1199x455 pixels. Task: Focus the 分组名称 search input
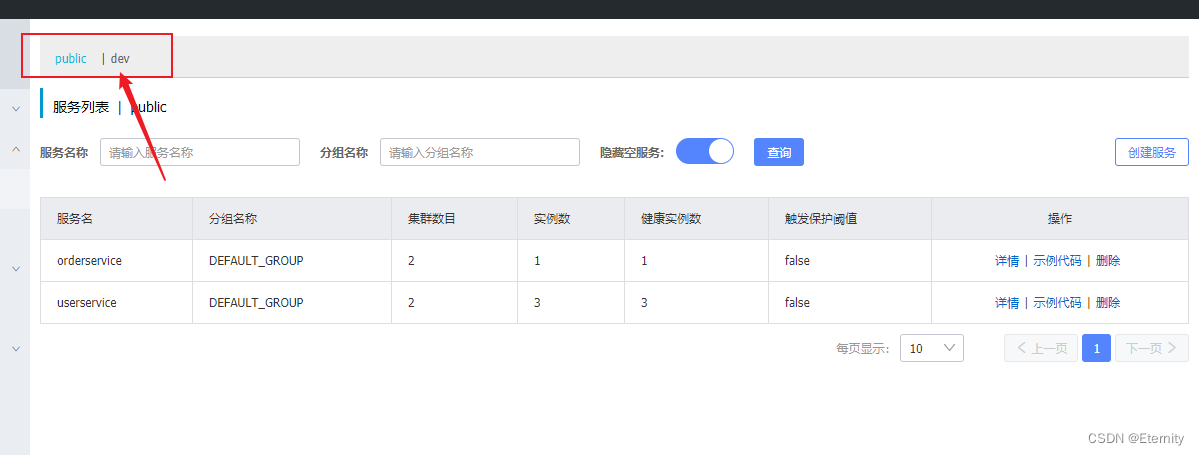click(479, 152)
